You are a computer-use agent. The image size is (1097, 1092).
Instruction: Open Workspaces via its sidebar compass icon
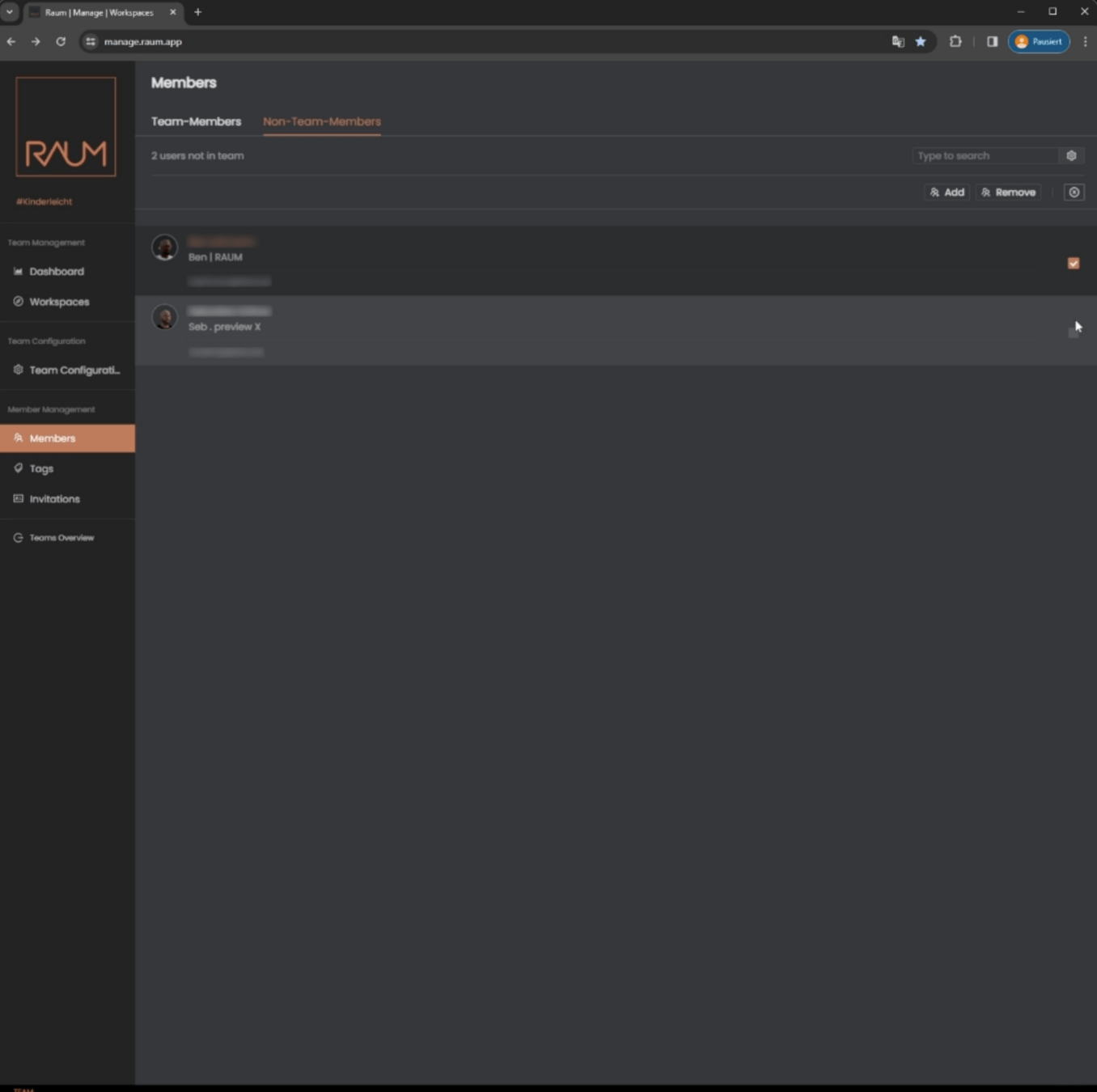click(18, 302)
